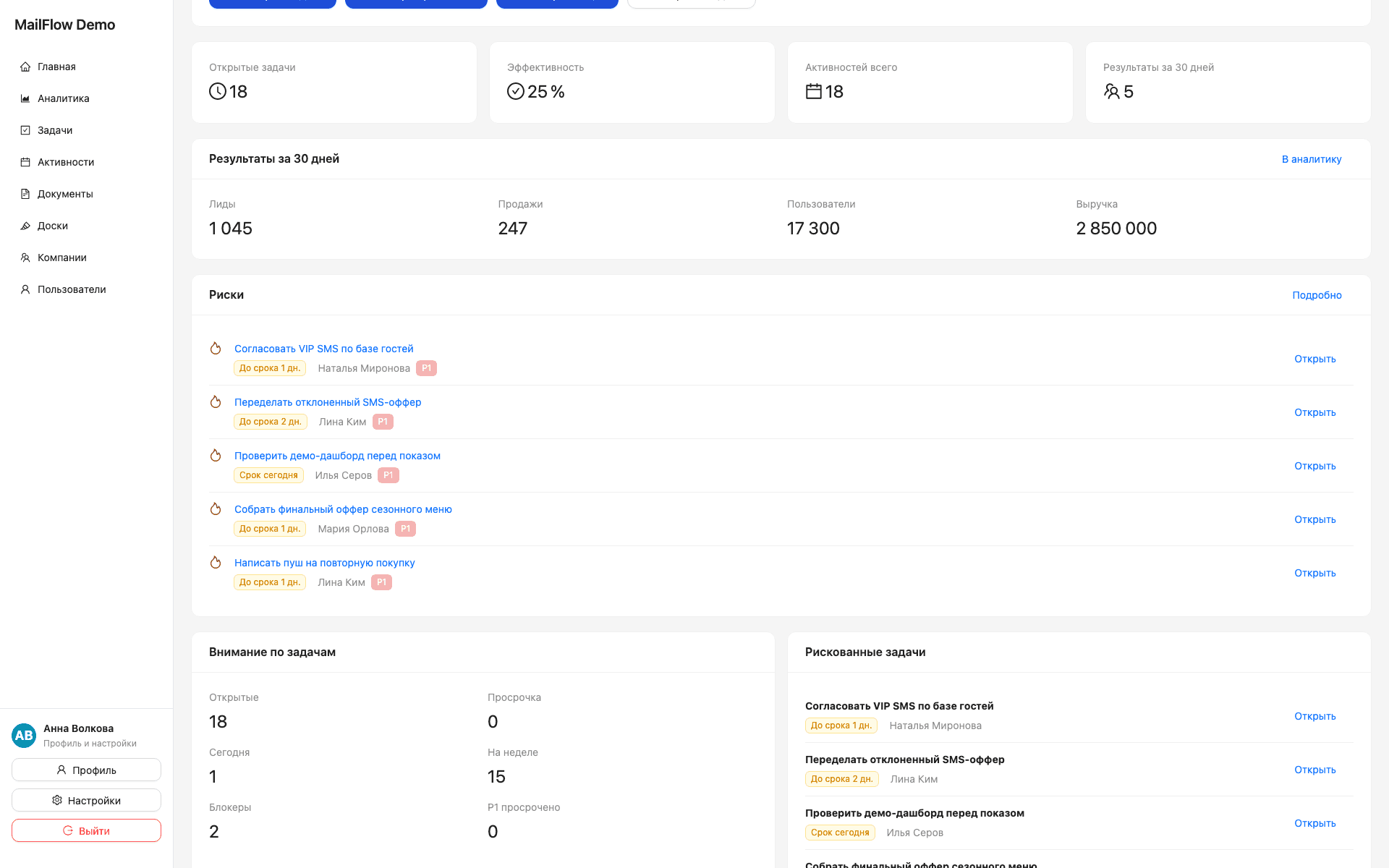Follow the Подробно link in Риски

[1317, 295]
